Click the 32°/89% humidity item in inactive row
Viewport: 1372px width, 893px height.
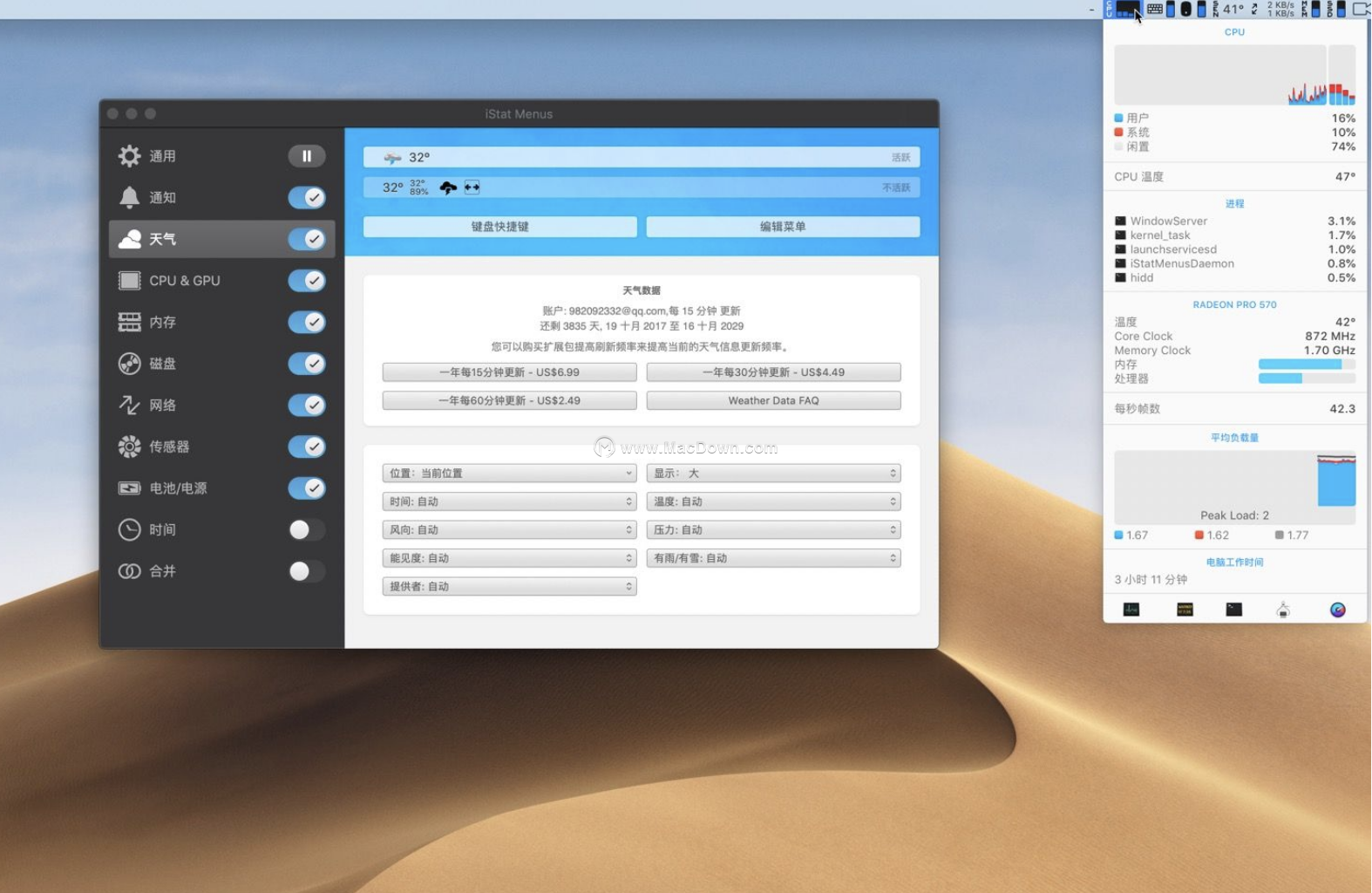coord(418,187)
